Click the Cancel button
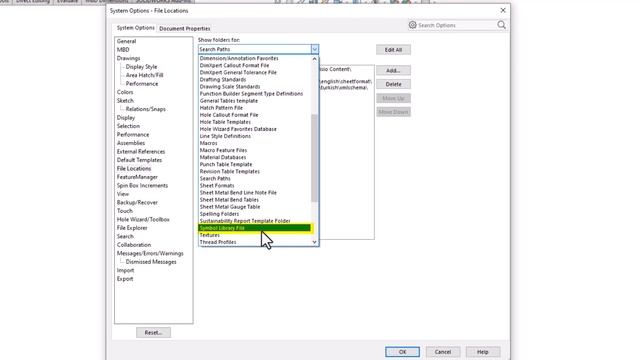The width and height of the screenshot is (640, 360). point(443,352)
